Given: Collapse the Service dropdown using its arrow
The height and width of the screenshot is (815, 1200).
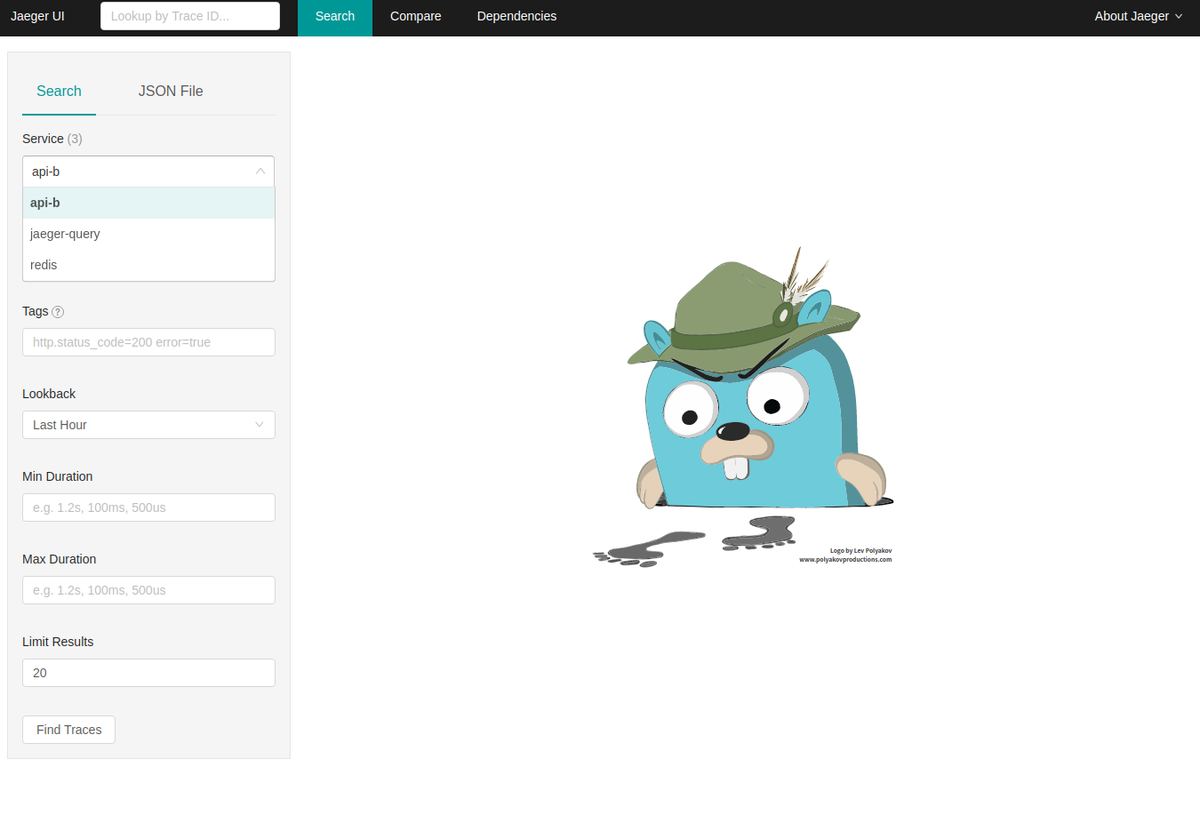Looking at the screenshot, I should click(260, 171).
